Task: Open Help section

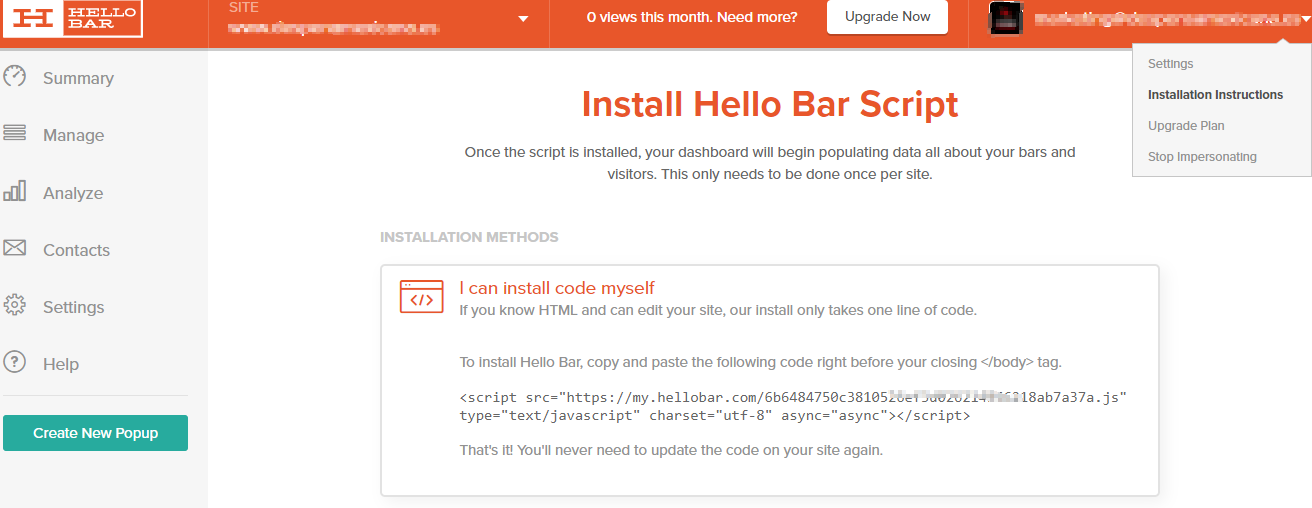Action: point(61,364)
